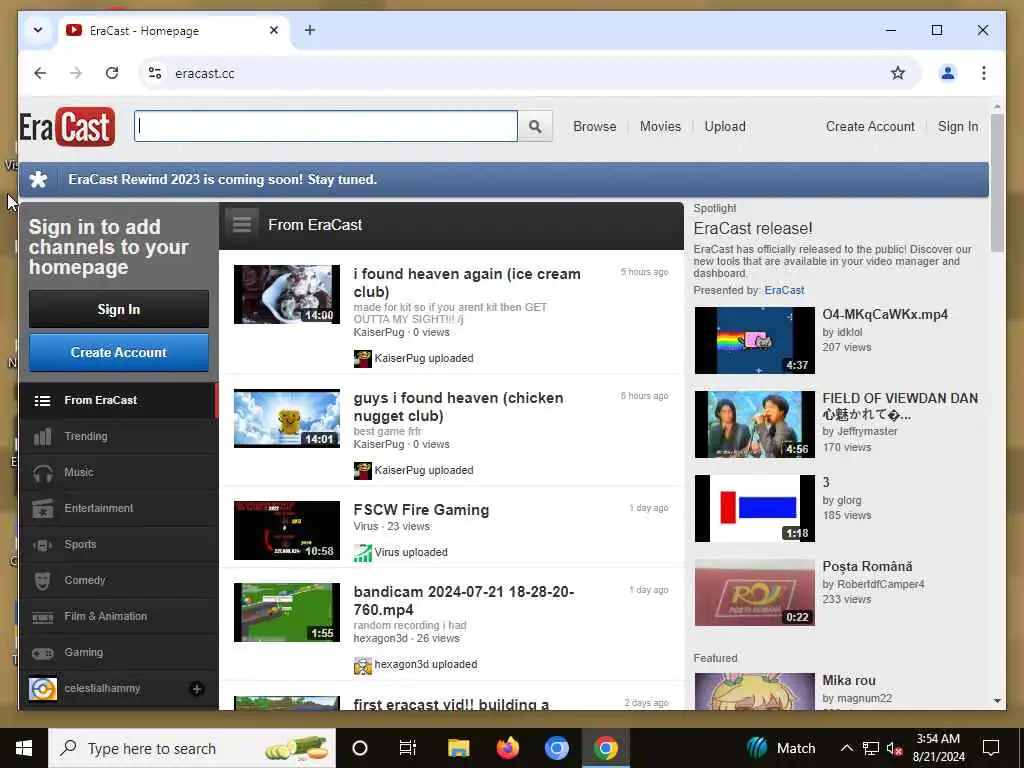View site information icon in address bar

click(x=155, y=73)
